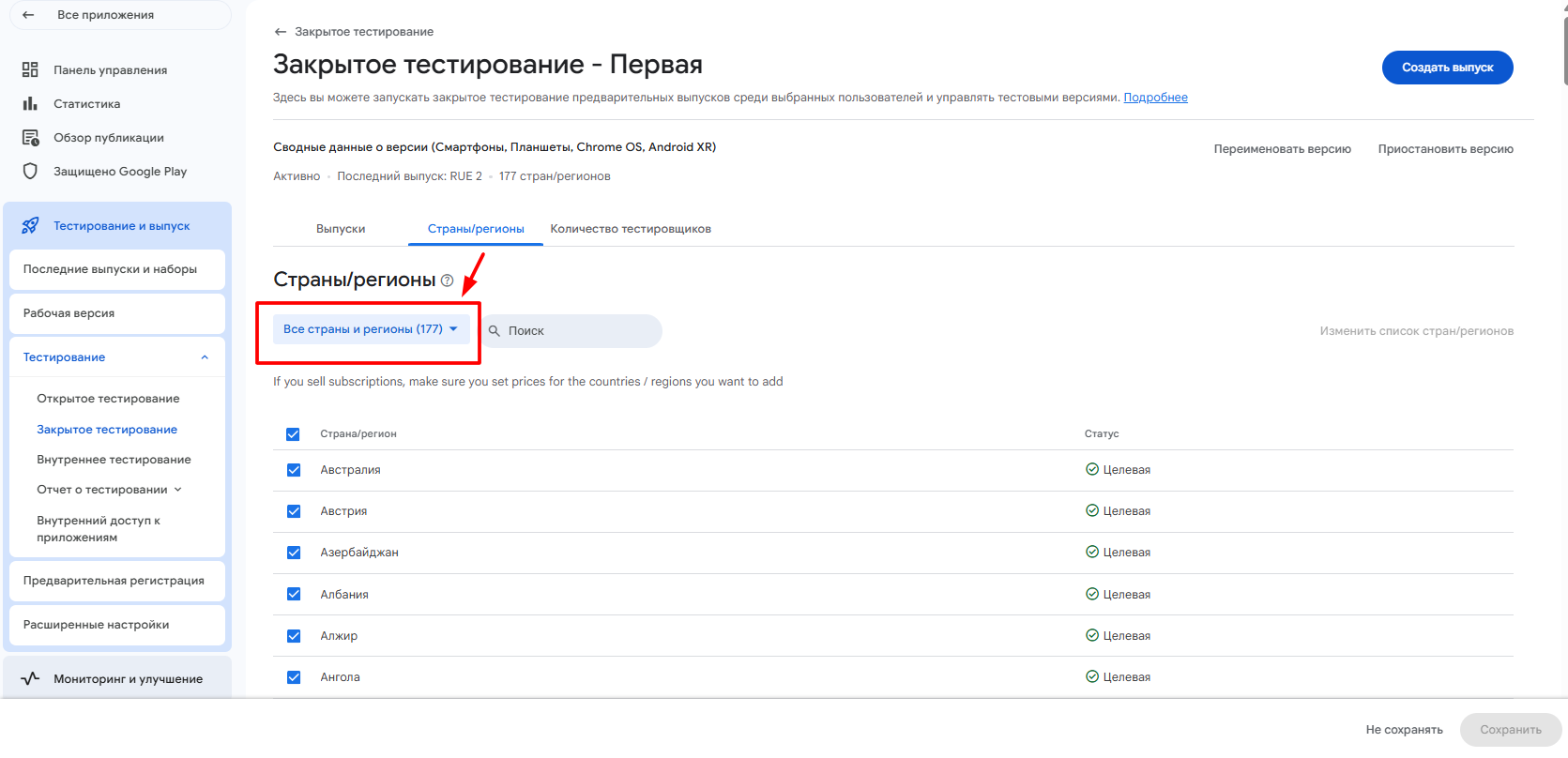The image size is (1568, 758).
Task: Click the Обзор публикации icon
Action: (30, 137)
